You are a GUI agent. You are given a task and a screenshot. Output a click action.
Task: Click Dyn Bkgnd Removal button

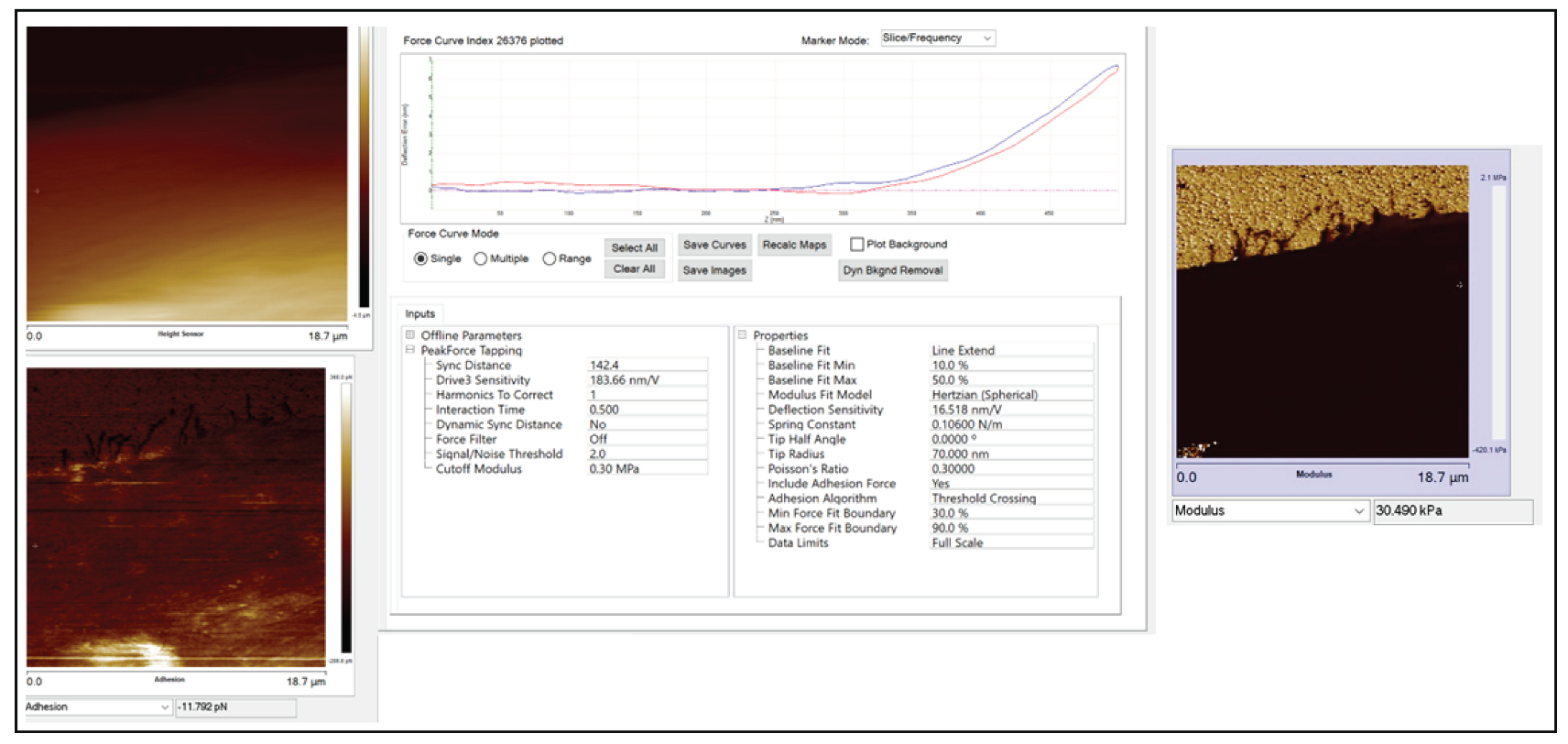coord(893,270)
